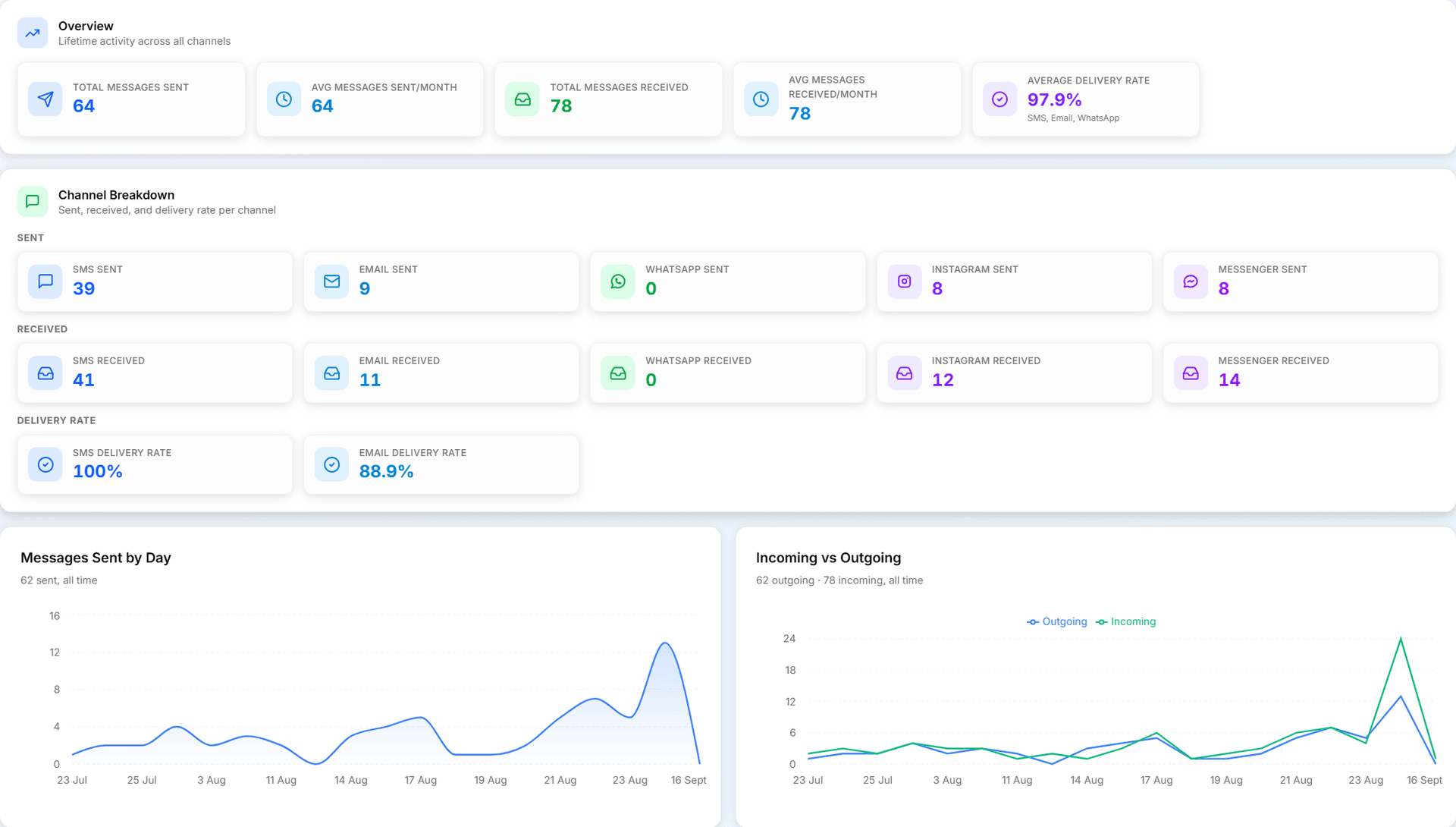Click the Total Messages Sent paper-plane icon
The width and height of the screenshot is (1456, 827).
45,99
